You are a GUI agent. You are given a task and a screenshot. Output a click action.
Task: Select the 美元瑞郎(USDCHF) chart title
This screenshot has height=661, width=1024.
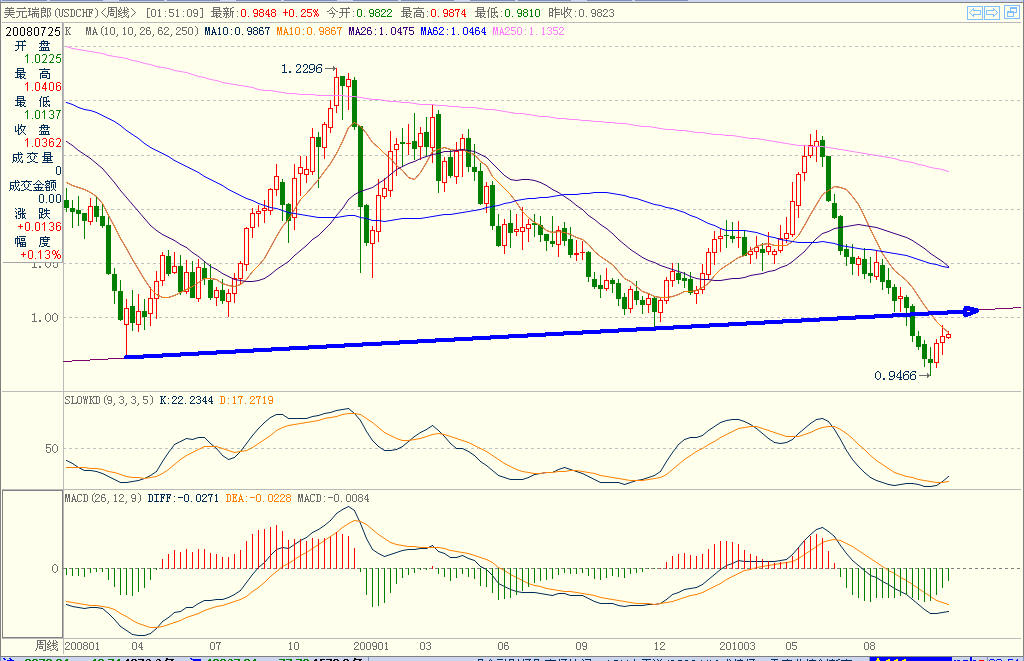tap(51, 12)
